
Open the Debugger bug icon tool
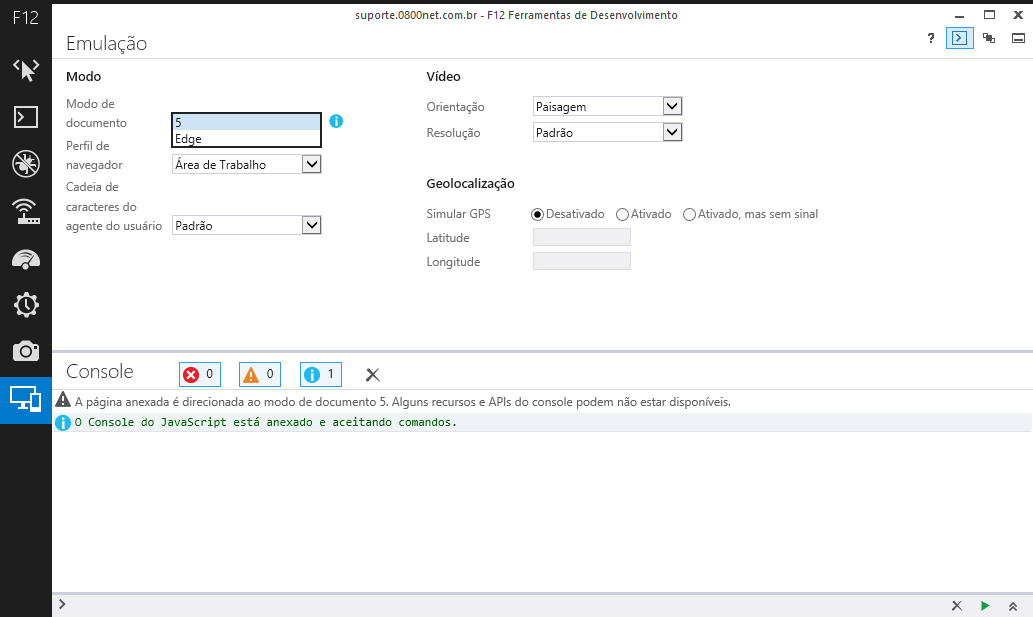26,164
